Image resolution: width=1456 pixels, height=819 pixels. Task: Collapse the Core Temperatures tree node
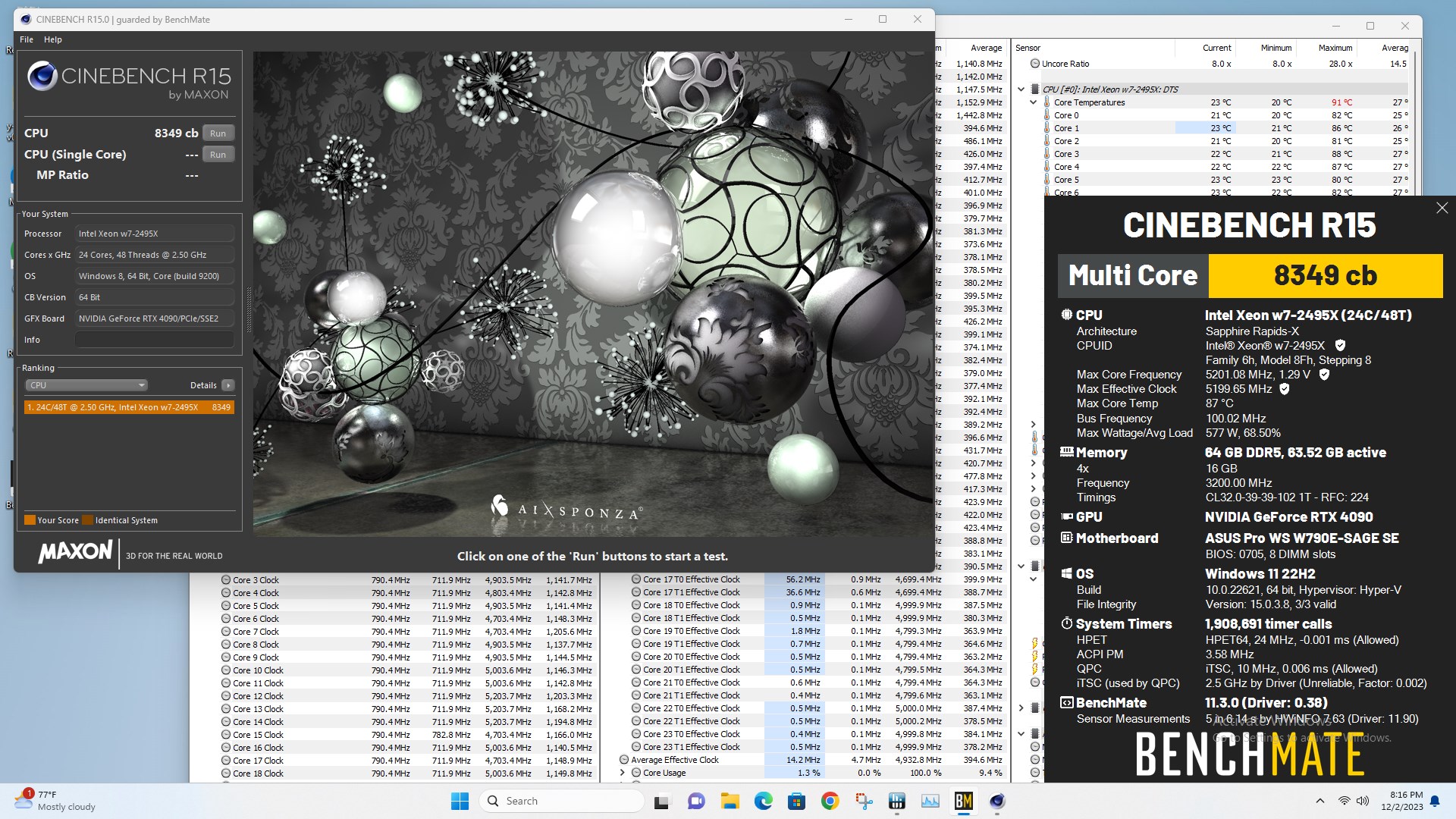click(1033, 102)
